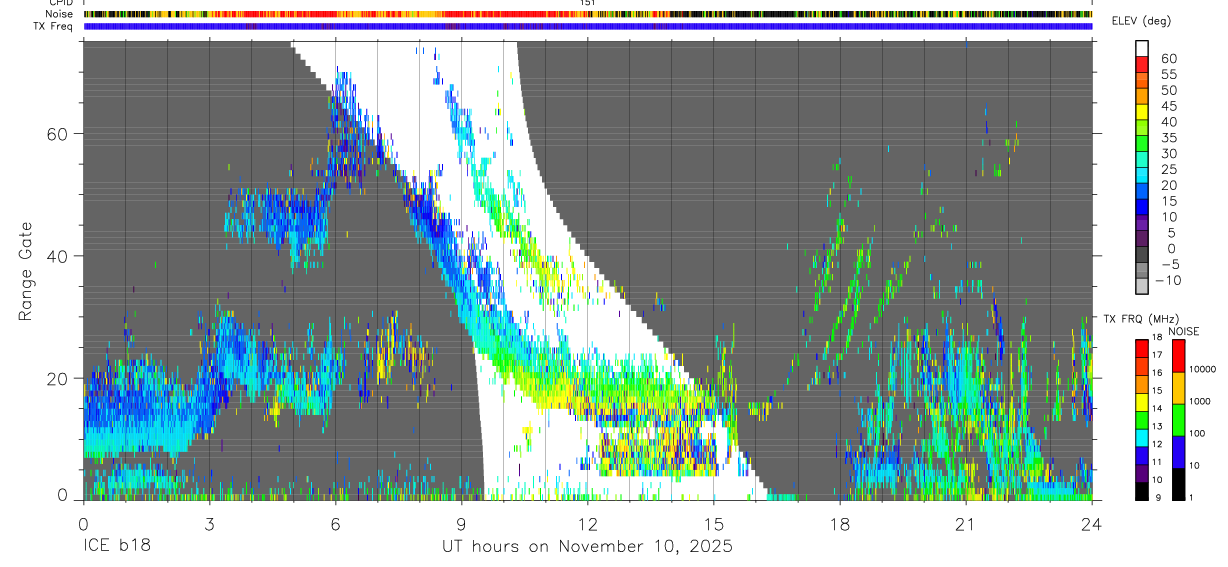
Task: Click the '45' value on the ELEV scale
Action: (x=1168, y=107)
